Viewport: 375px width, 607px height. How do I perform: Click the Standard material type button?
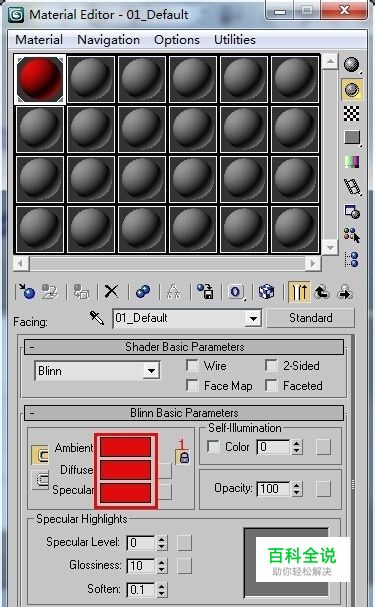pyautogui.click(x=310, y=318)
